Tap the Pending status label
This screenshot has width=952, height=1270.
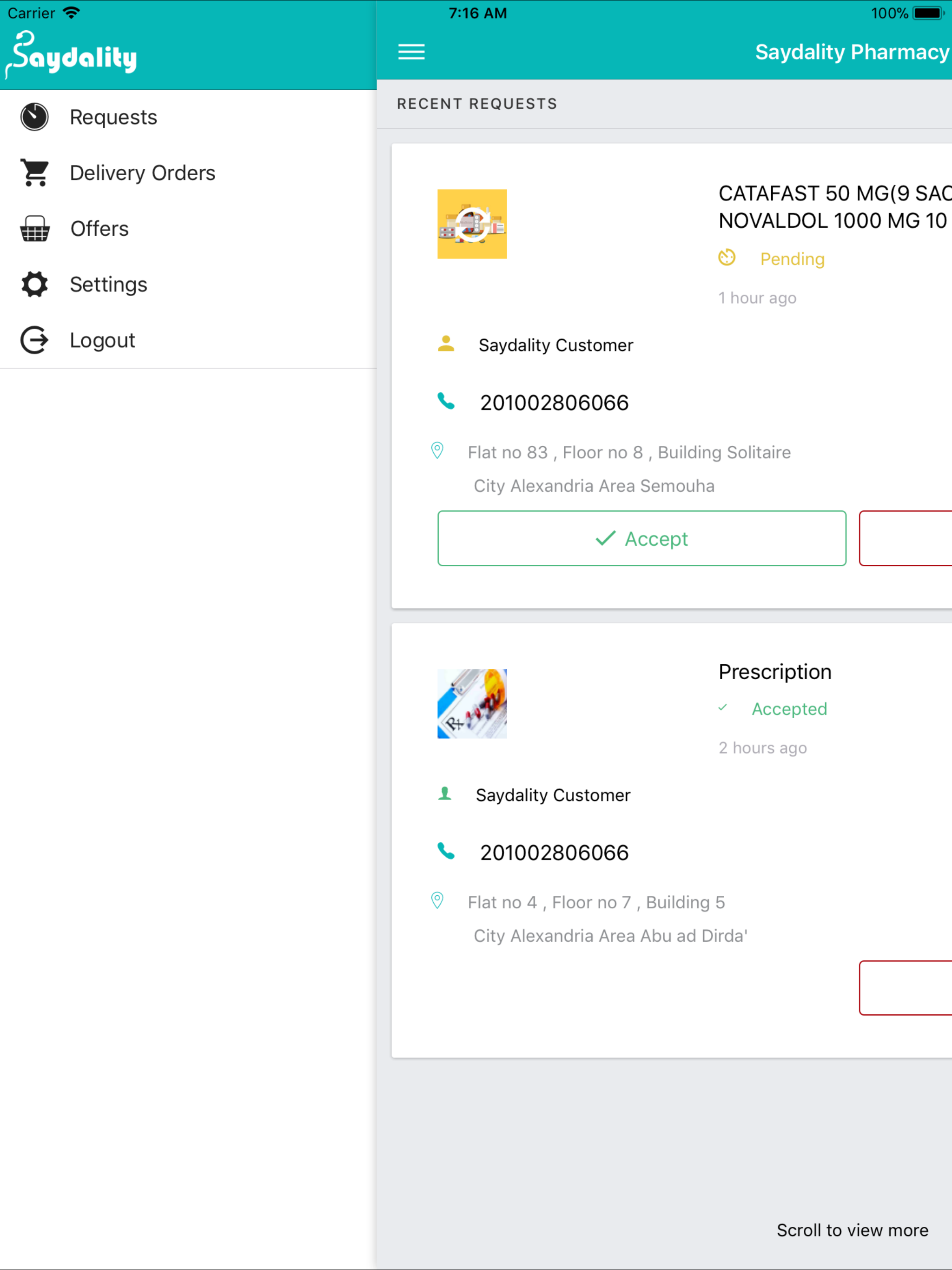[793, 259]
